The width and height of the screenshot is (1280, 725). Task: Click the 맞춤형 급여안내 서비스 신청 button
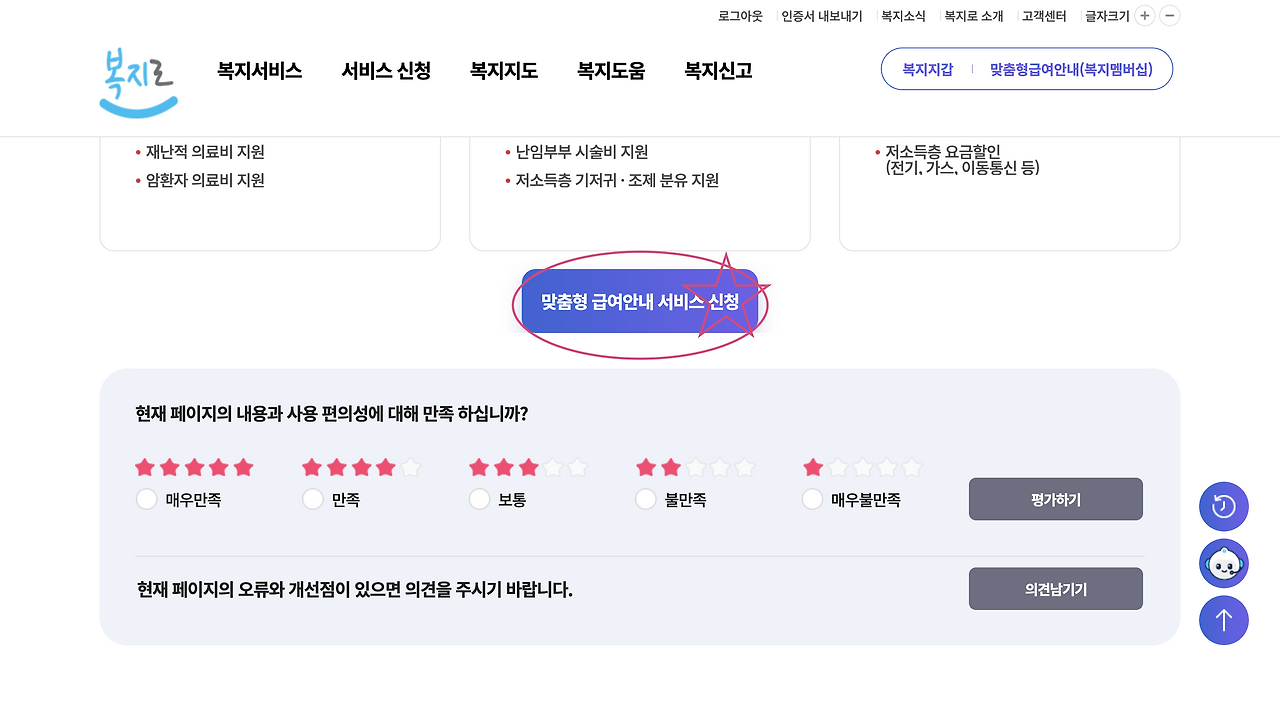click(638, 300)
